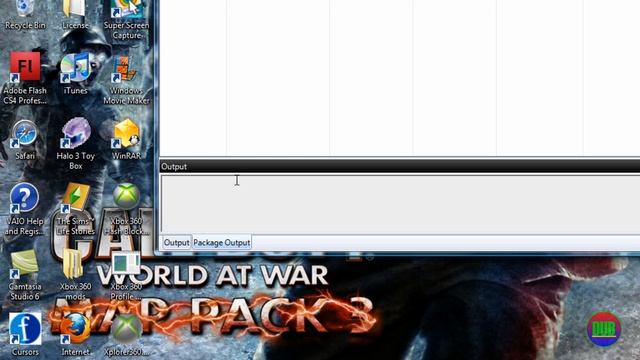Viewport: 640px width, 360px height.
Task: Switch to the Package Output tab
Action: [222, 242]
